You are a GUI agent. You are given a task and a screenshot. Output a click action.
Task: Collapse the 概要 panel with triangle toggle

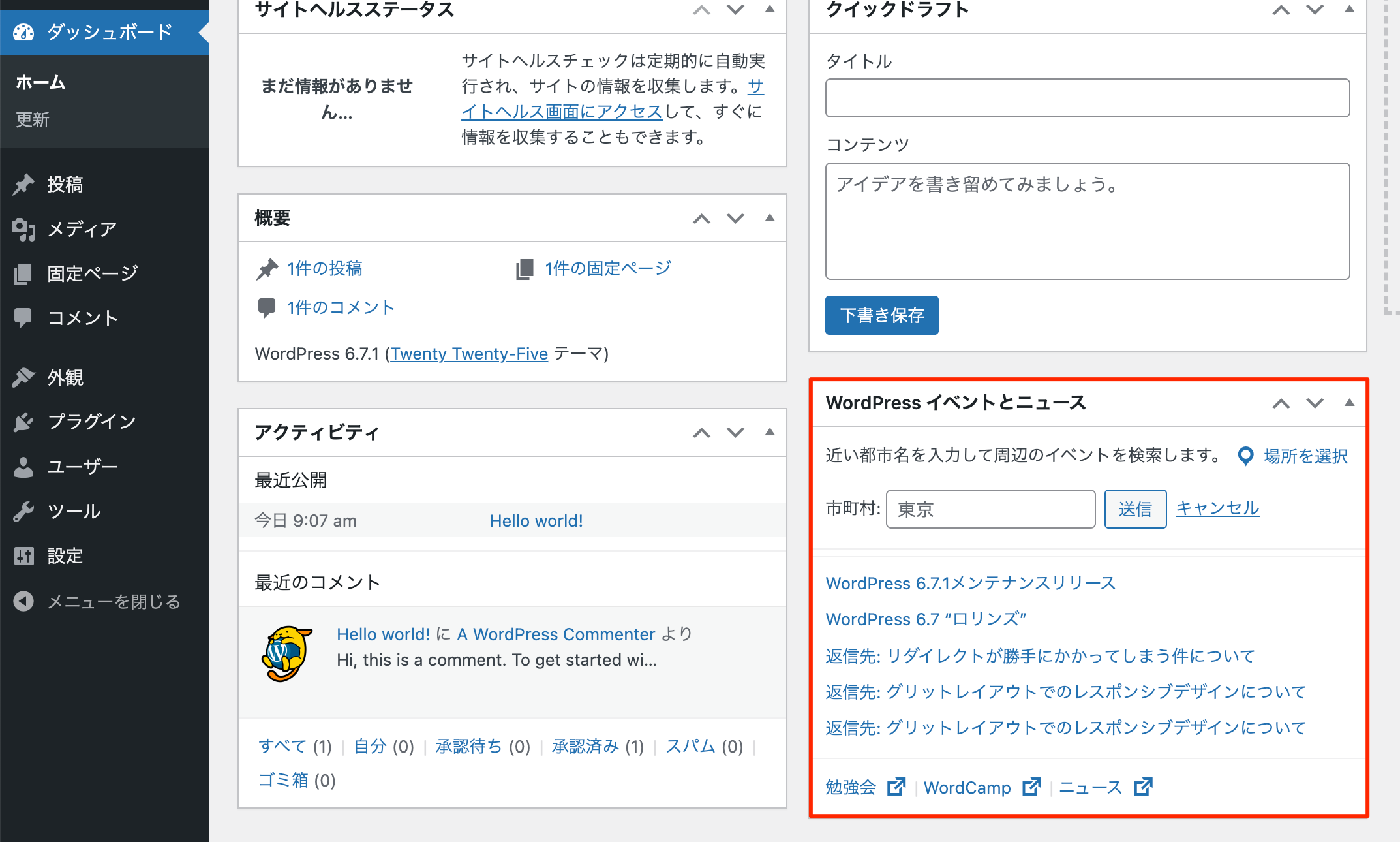click(x=770, y=218)
